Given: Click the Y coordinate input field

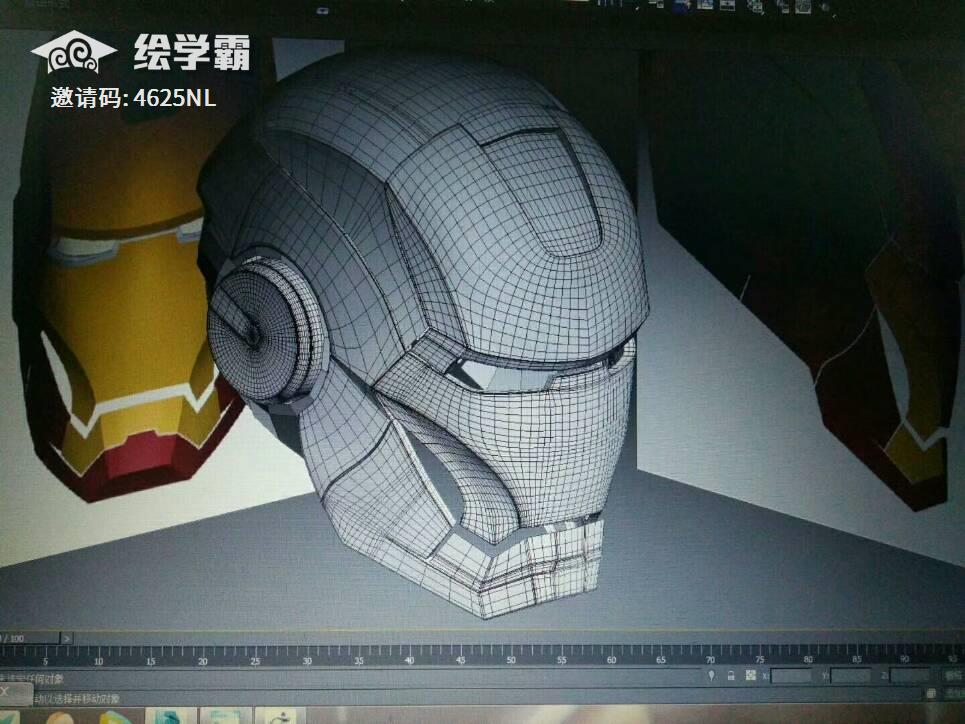Looking at the screenshot, I should point(851,675).
